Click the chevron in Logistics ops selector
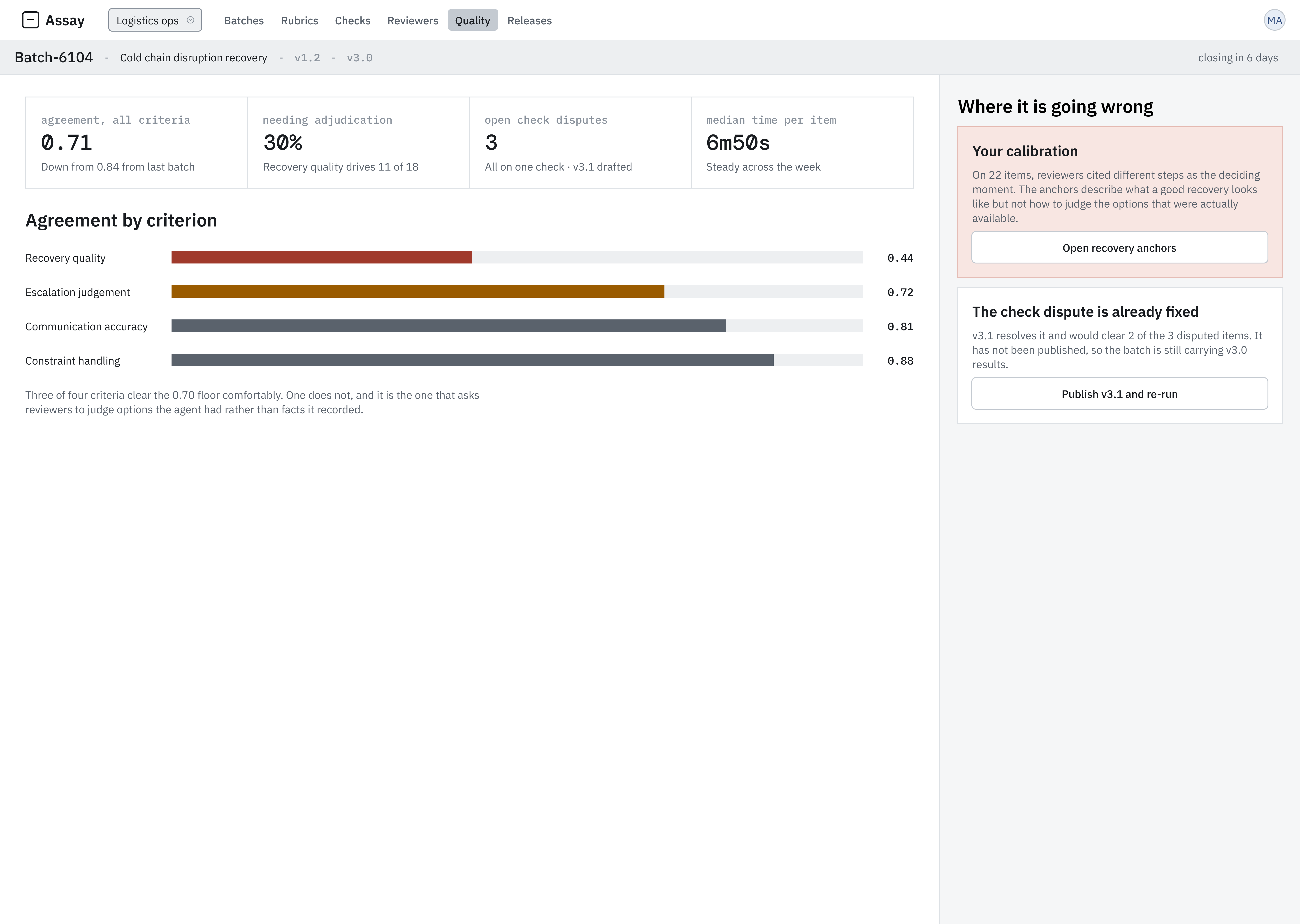1300x924 pixels. (191, 20)
